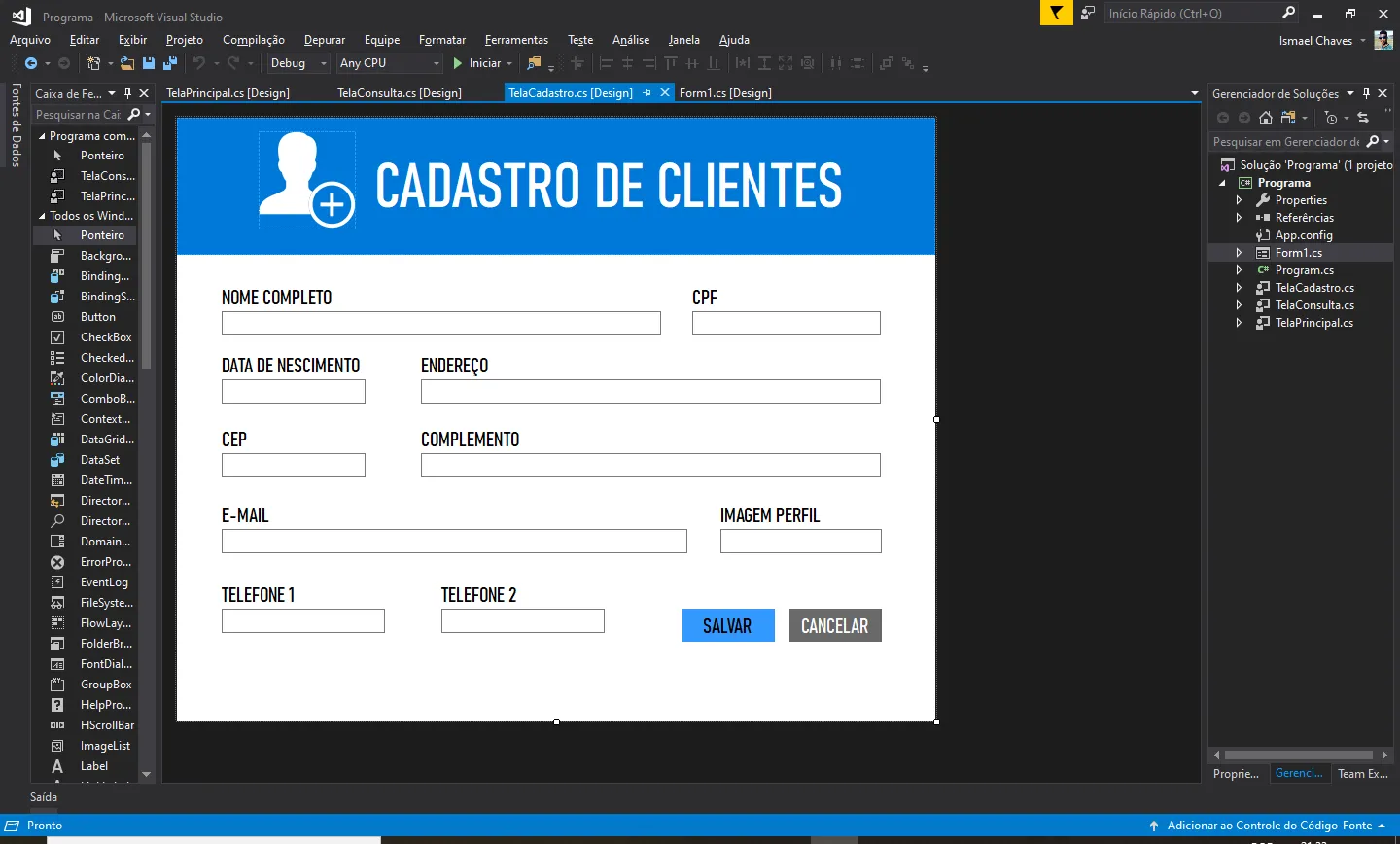Click the Home icon in Gerenciador de Soluções
Screen dimensions: 1400x844
click(x=1265, y=118)
